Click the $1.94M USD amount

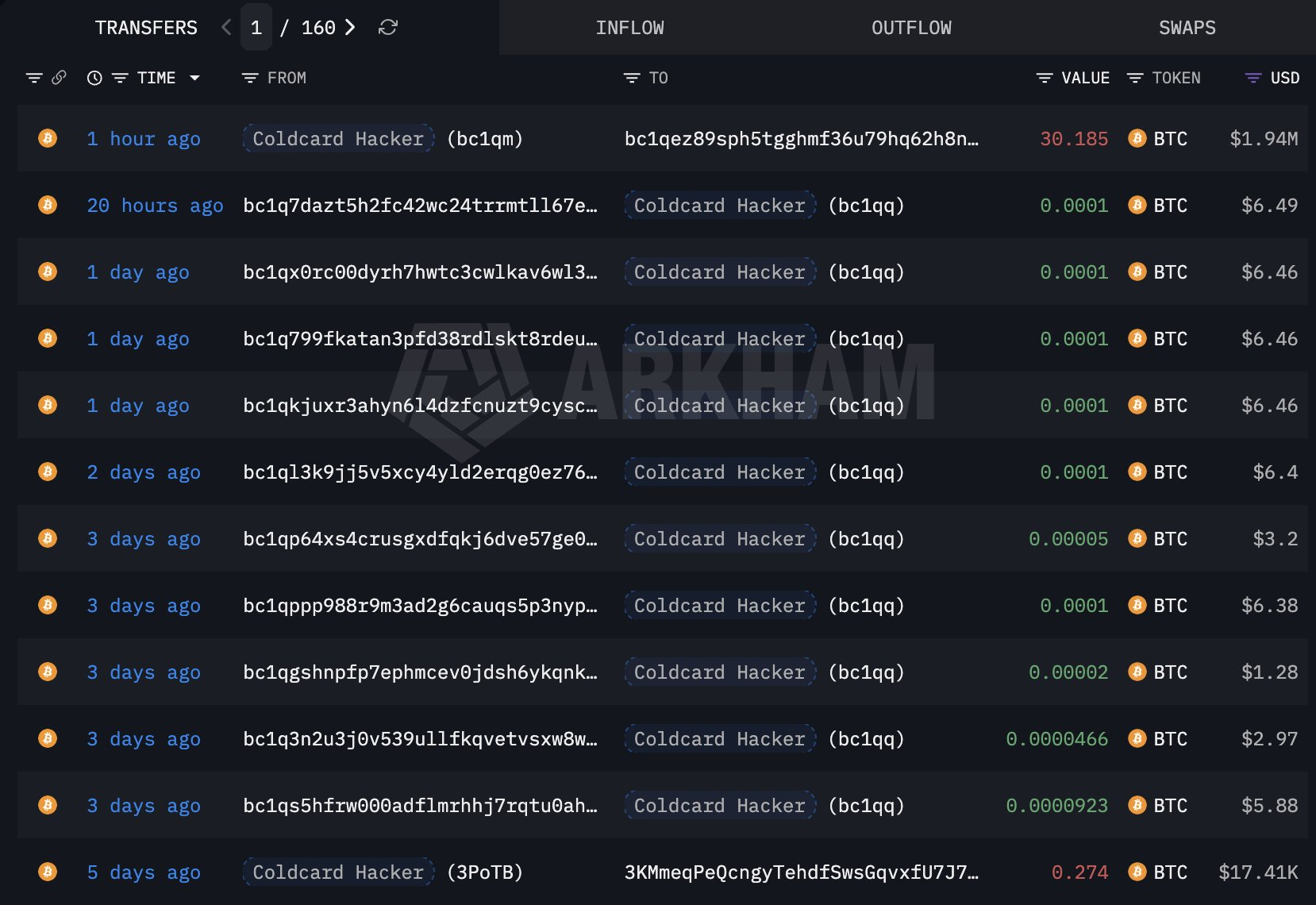coord(1264,139)
